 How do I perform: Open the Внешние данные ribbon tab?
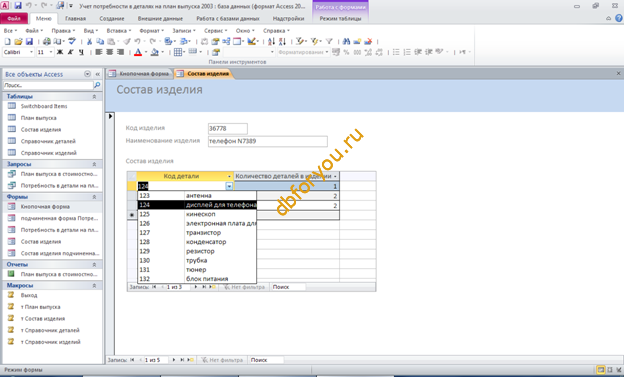(160, 19)
